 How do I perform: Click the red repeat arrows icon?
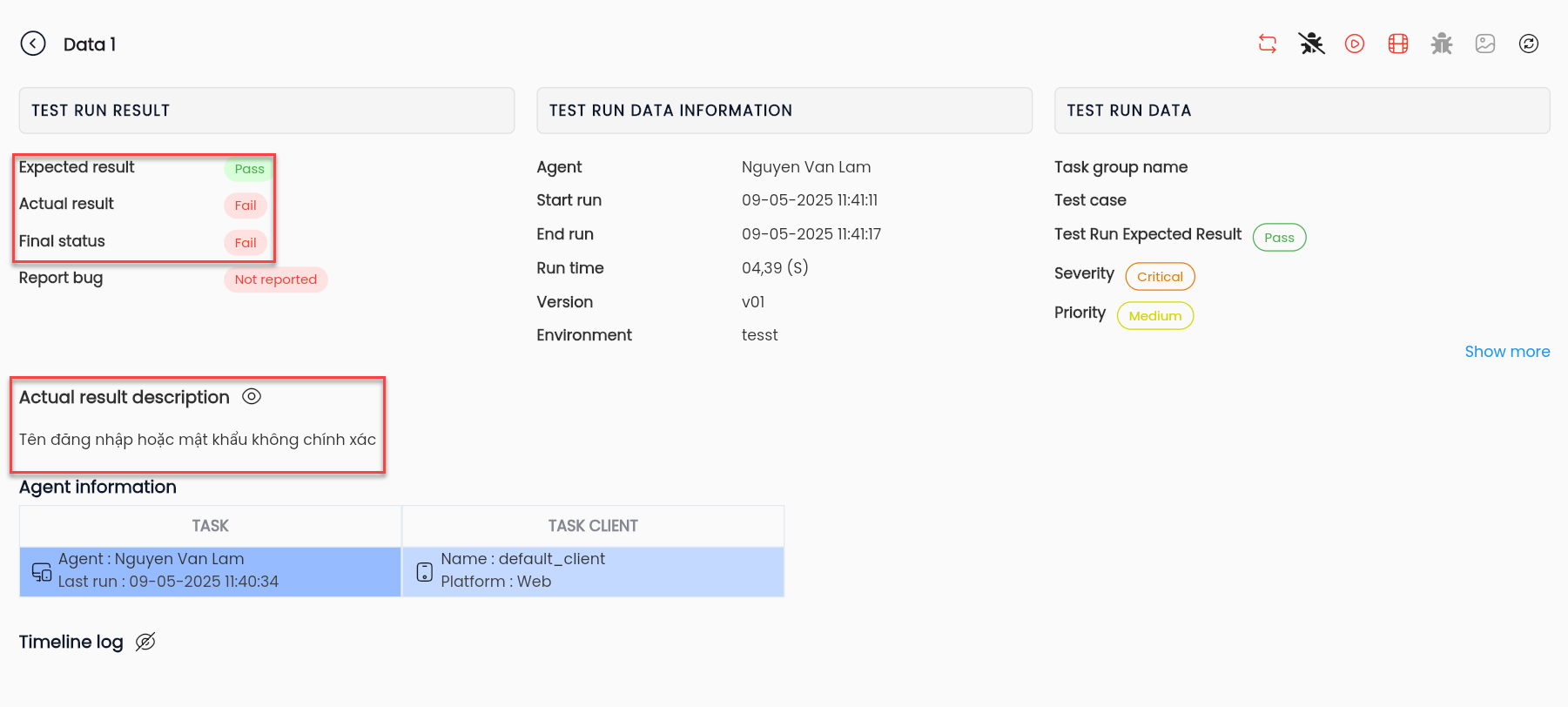click(x=1268, y=44)
